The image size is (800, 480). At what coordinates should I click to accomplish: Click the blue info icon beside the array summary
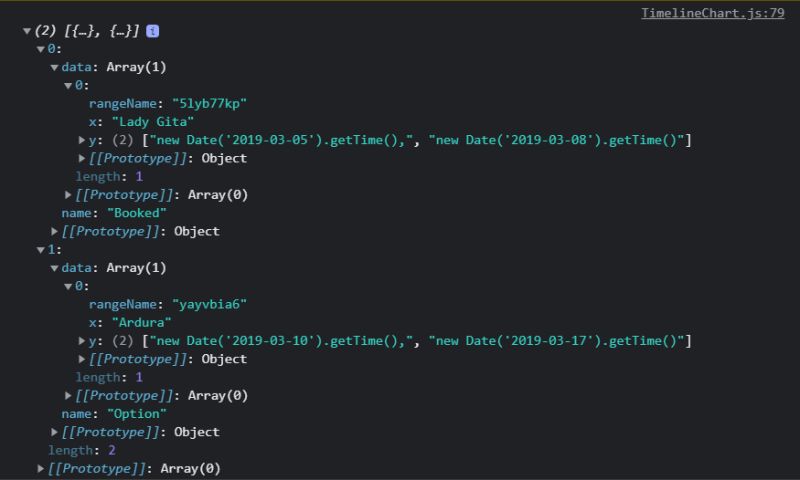153,31
